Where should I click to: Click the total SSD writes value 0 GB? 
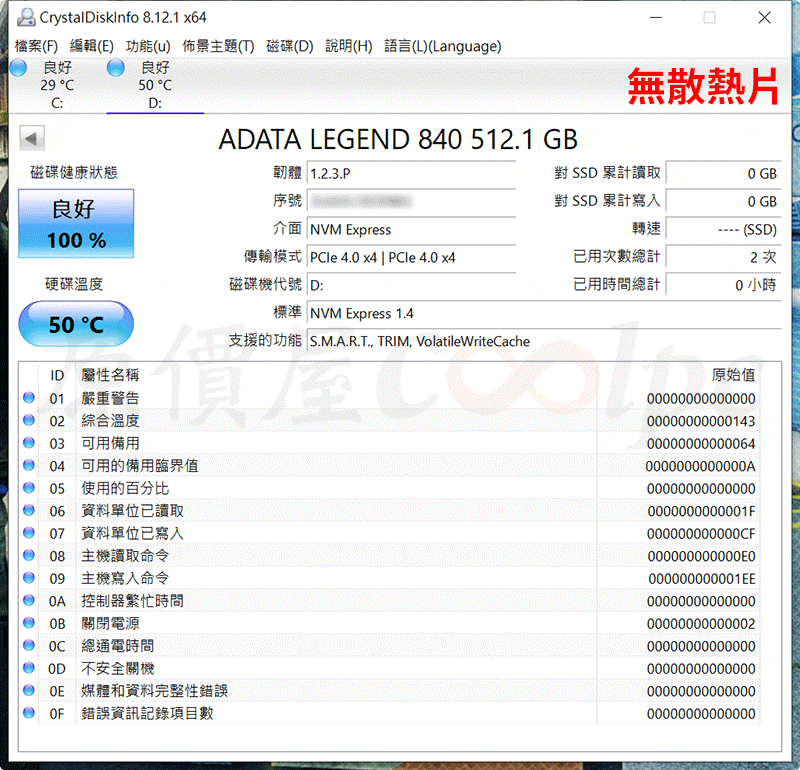(723, 202)
